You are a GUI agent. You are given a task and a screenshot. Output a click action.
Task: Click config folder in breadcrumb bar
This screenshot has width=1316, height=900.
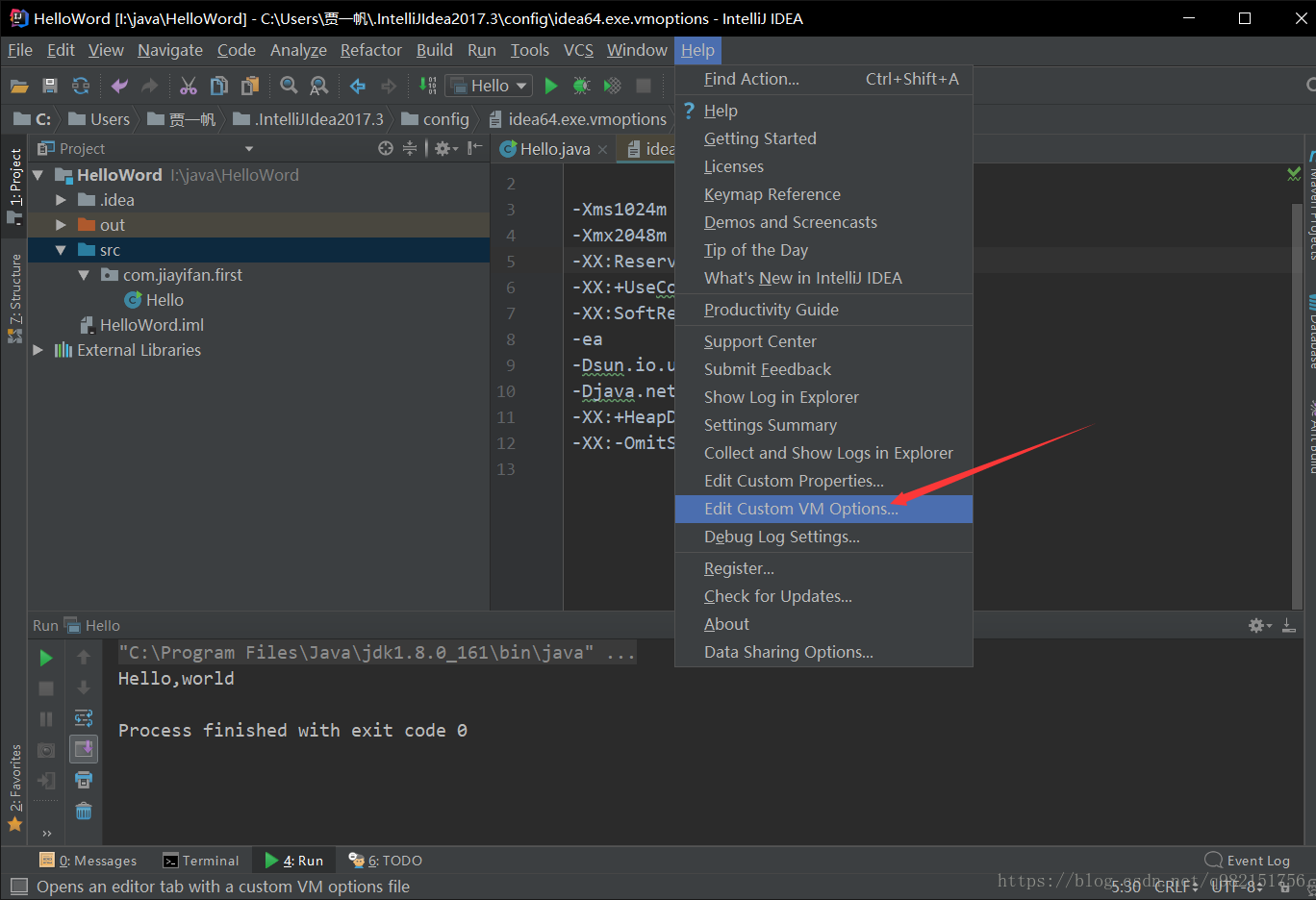click(436, 119)
